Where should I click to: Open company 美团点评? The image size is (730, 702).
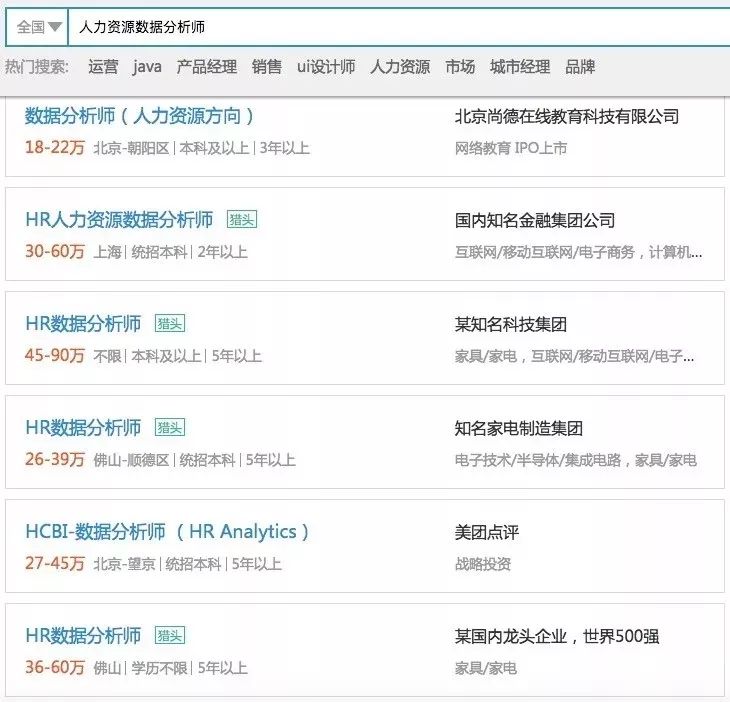[x=487, y=532]
